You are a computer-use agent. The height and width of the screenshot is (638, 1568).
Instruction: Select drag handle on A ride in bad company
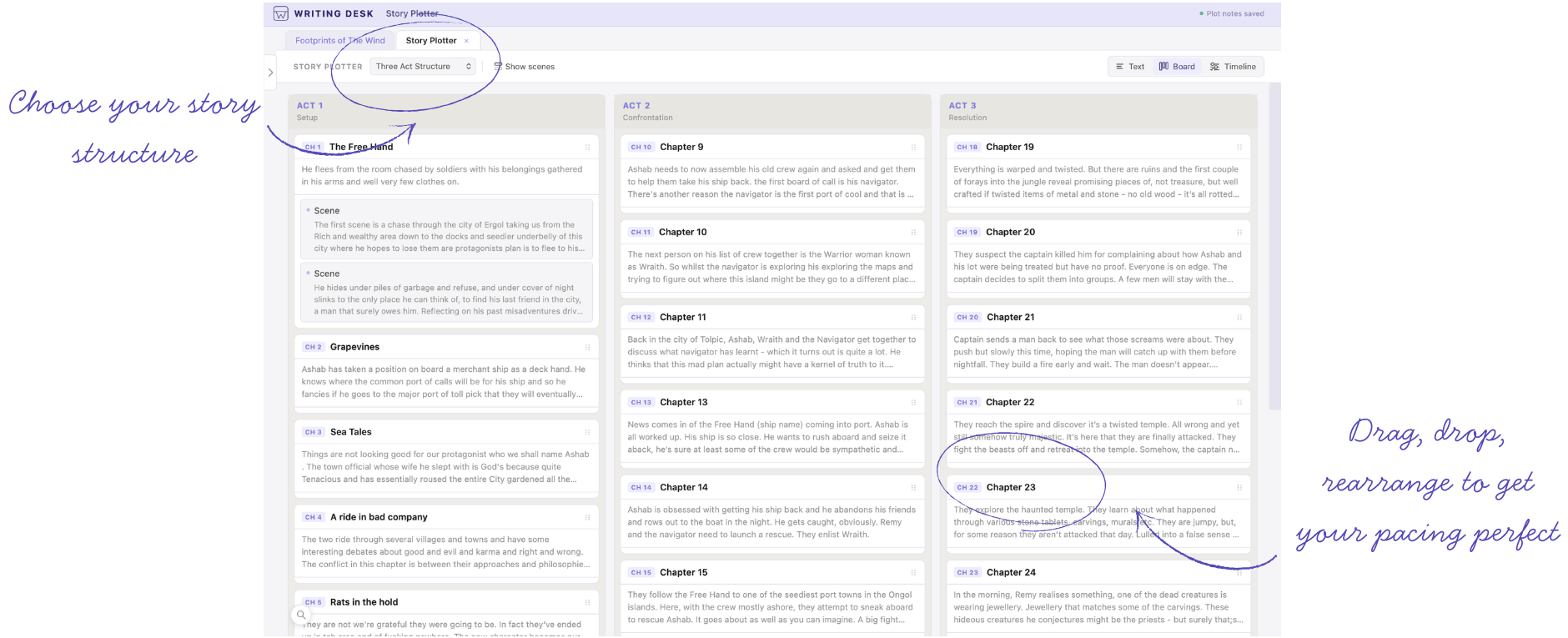click(x=587, y=517)
